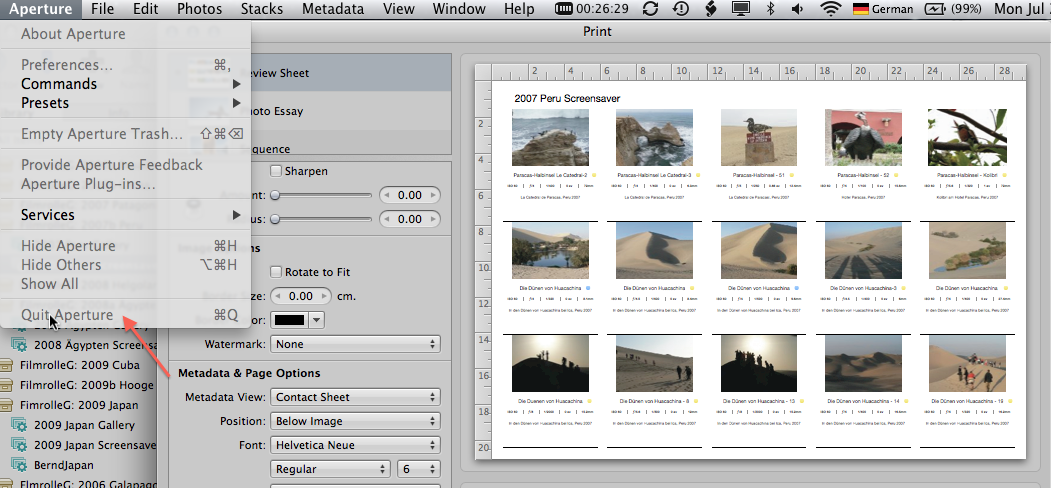The image size is (1051, 488).
Task: Click the Bluetooth menu bar icon
Action: [769, 9]
